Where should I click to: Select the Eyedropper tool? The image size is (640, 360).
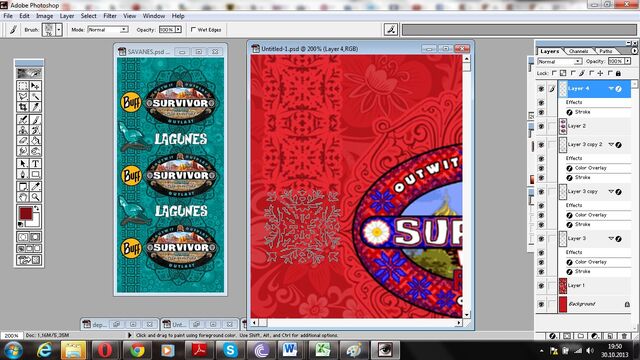(36, 186)
